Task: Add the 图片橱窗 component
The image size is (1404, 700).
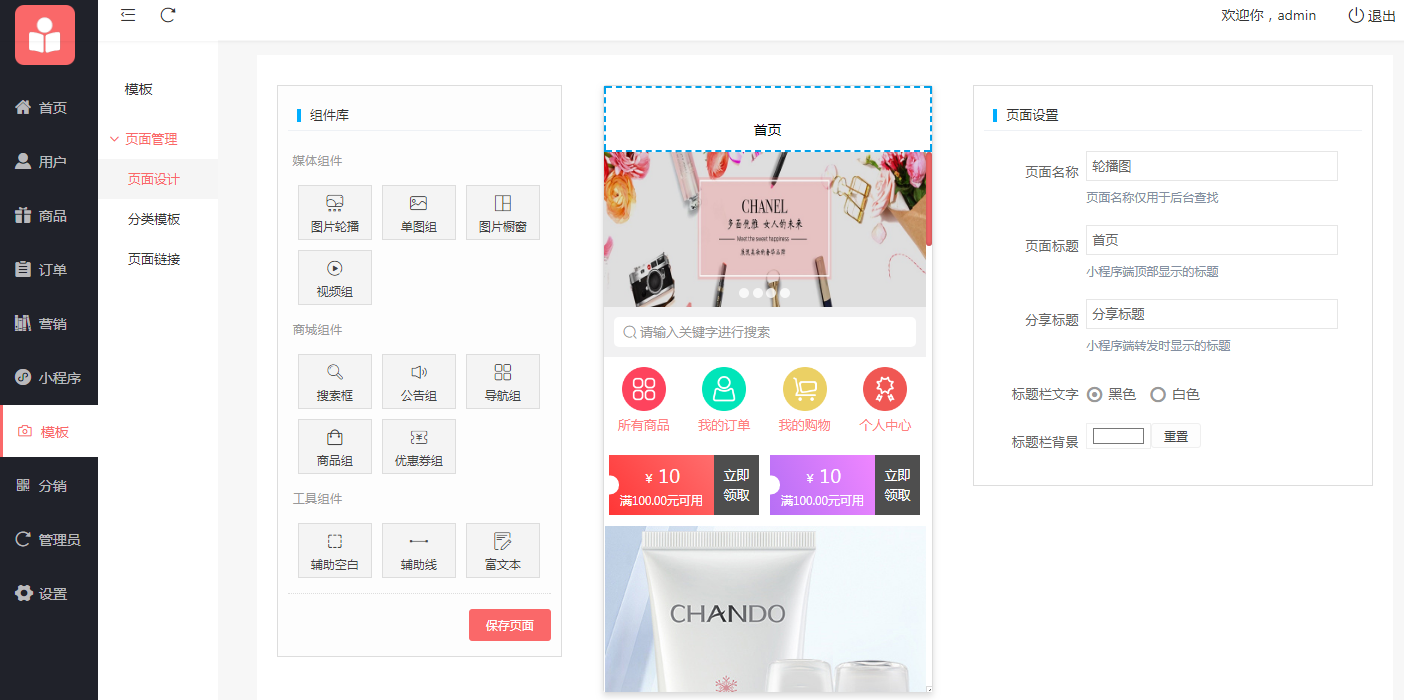Action: [x=503, y=212]
